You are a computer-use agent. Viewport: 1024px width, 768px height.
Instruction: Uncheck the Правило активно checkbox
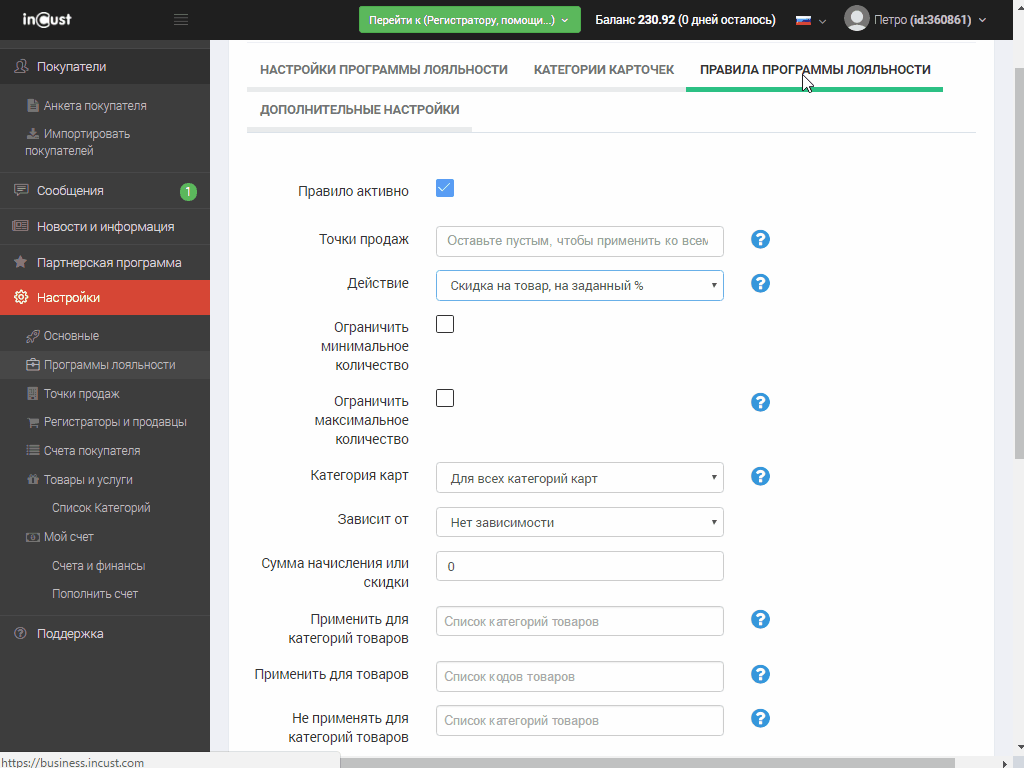(445, 188)
